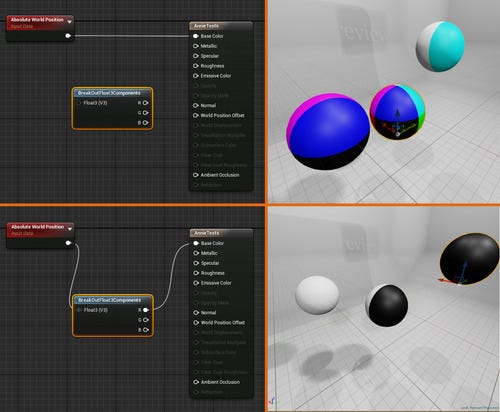Click the R output pin of unconnected BreakOutFloat3Components
This screenshot has height=412, width=500.
146,103
